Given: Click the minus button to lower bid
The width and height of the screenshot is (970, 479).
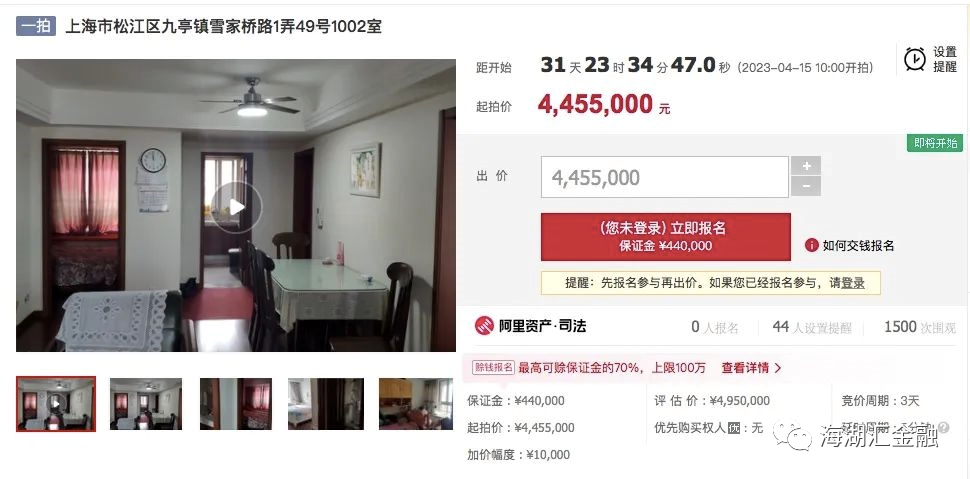Looking at the screenshot, I should point(806,186).
